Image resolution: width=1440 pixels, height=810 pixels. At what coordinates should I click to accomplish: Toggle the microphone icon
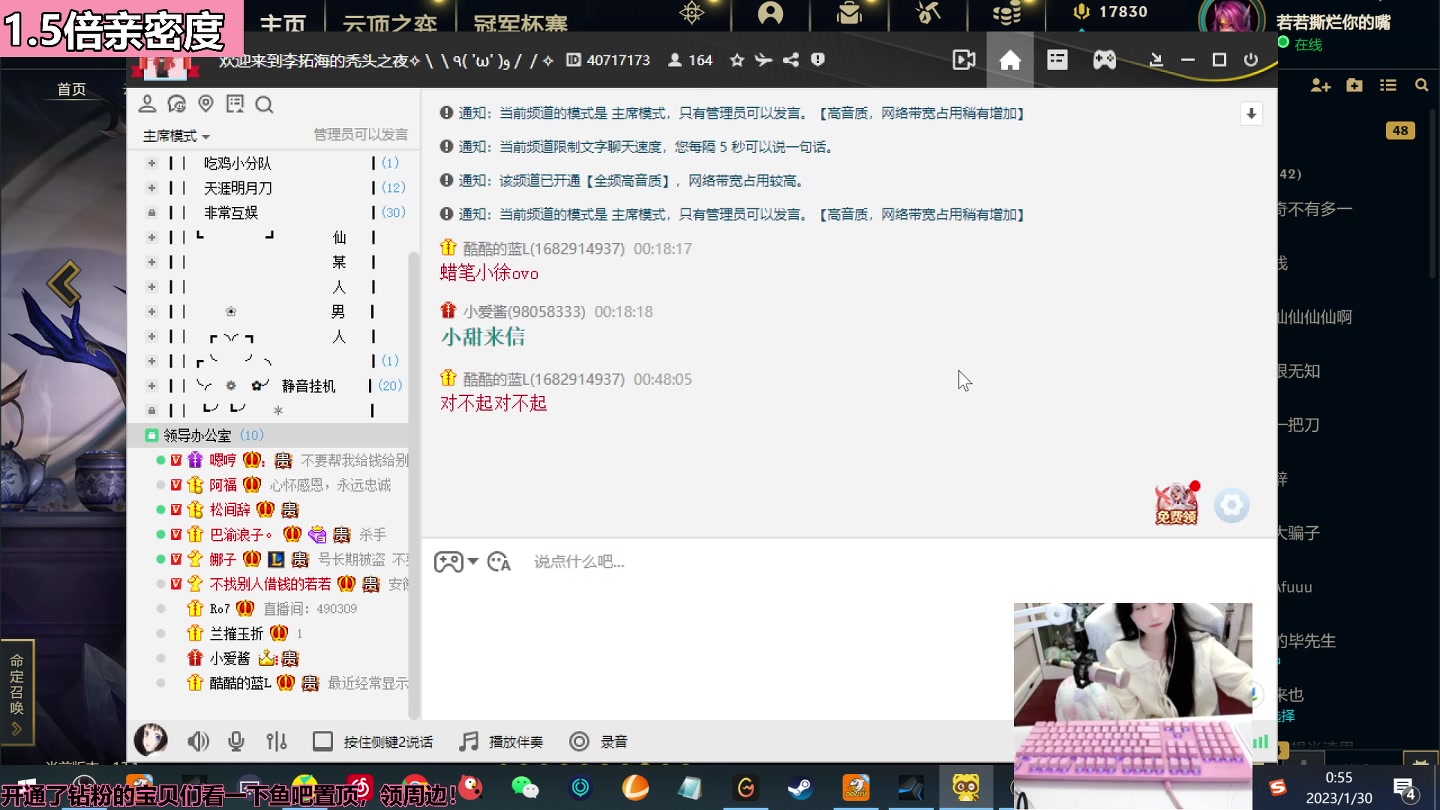236,742
